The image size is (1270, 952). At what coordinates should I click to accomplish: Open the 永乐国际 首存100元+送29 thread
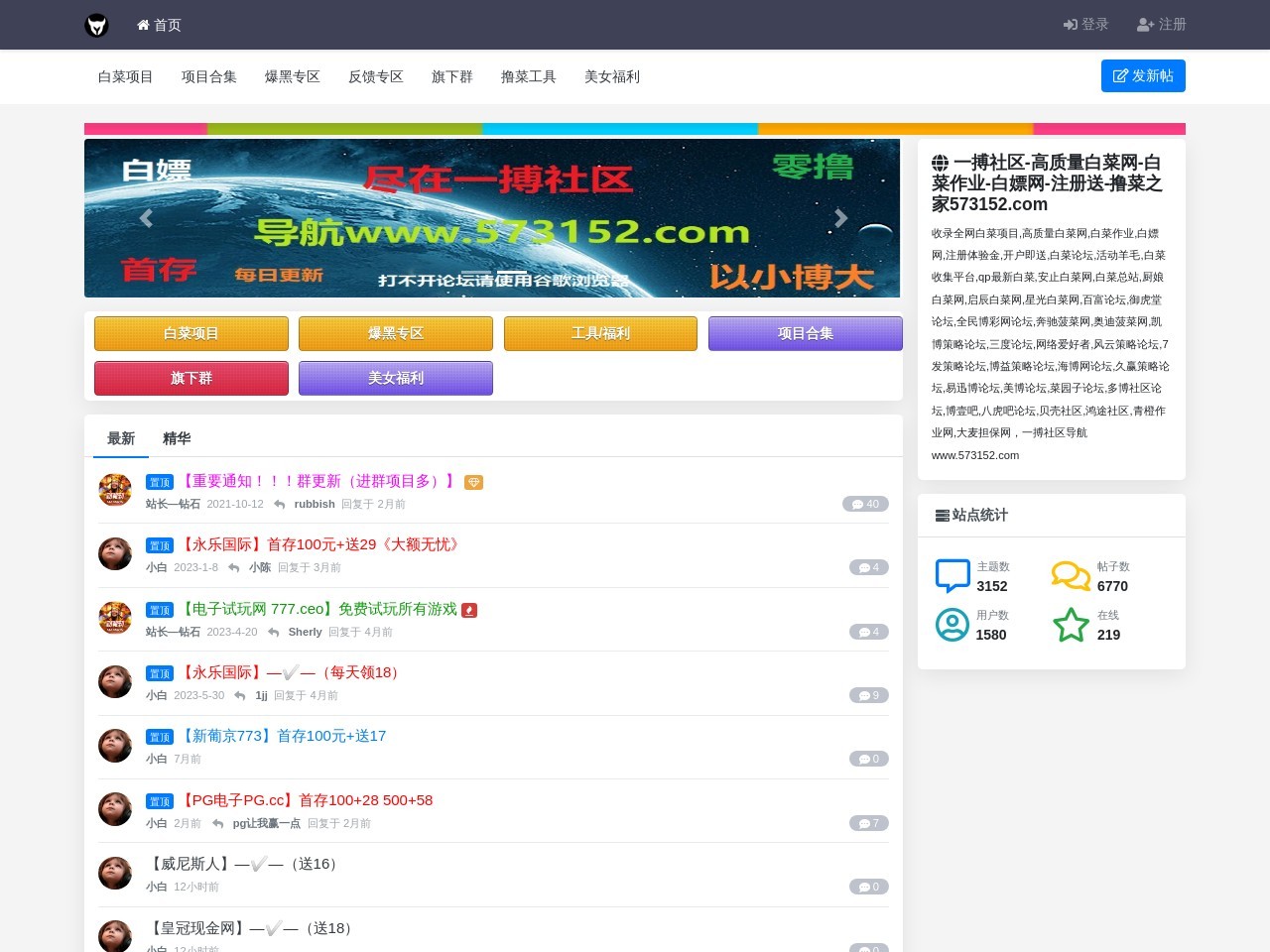pos(320,544)
